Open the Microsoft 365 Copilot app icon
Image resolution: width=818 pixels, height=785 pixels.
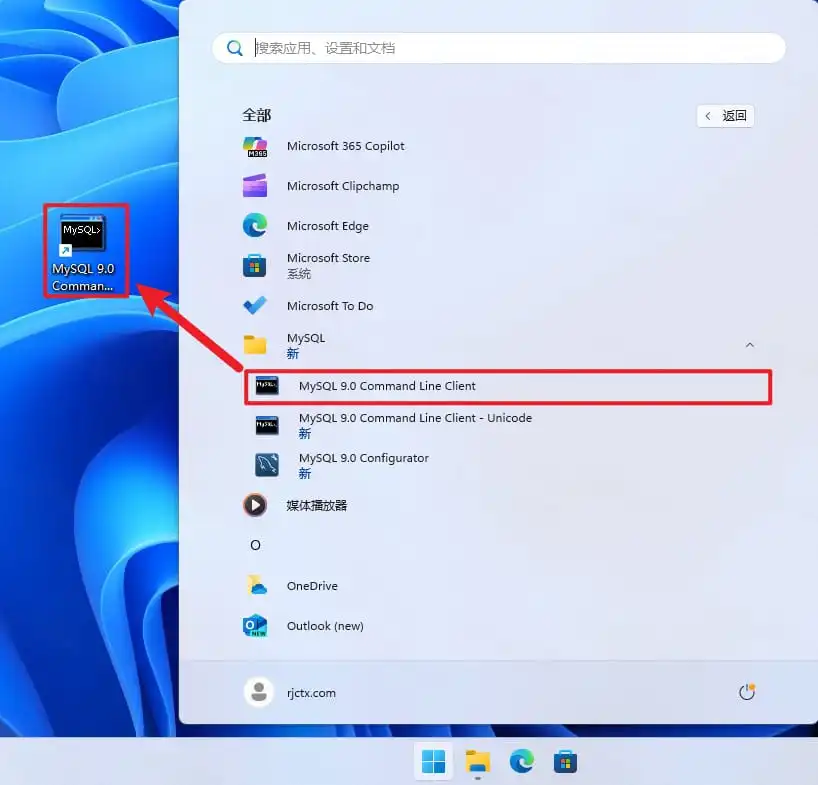coord(255,147)
